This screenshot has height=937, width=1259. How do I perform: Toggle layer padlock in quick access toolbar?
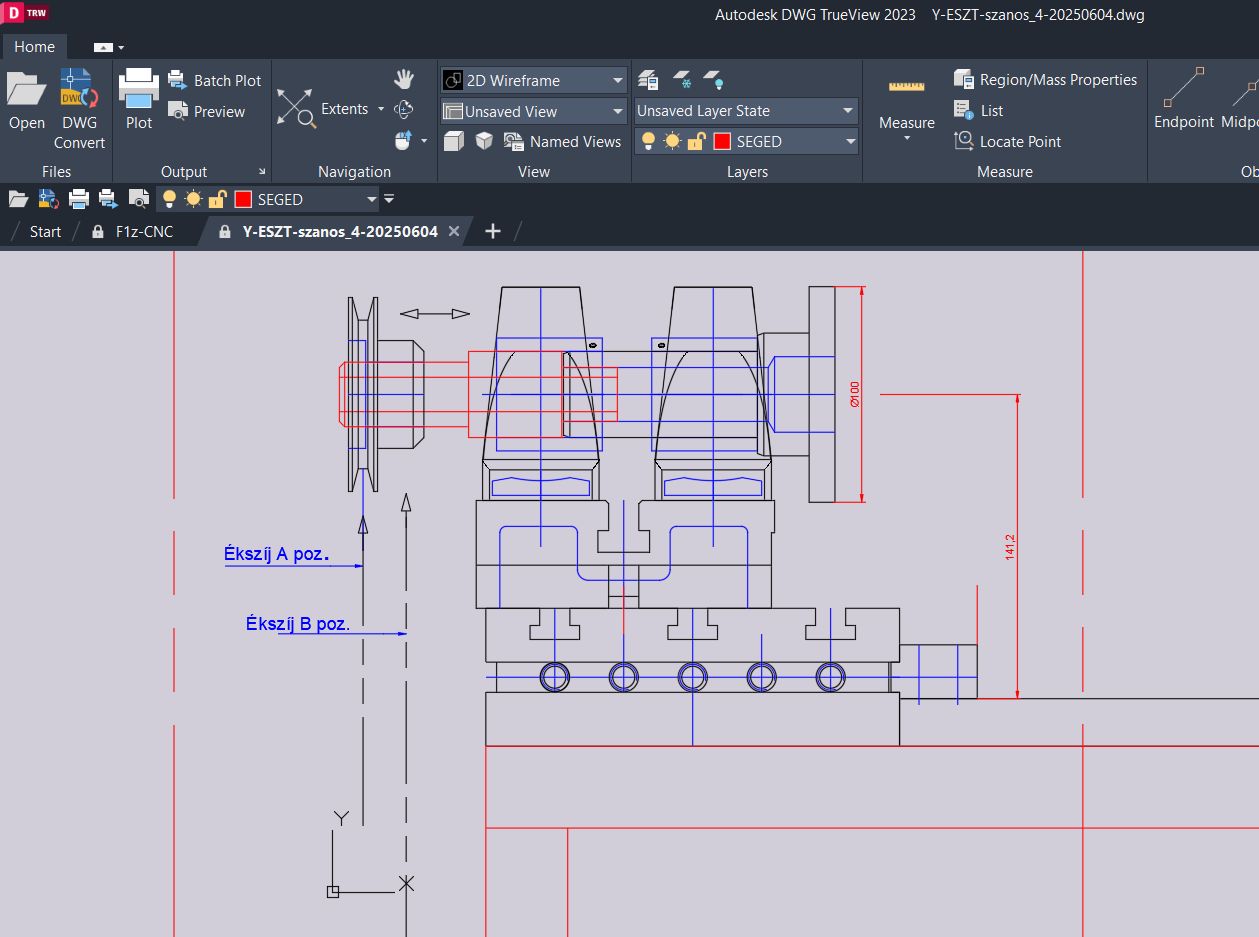click(217, 199)
